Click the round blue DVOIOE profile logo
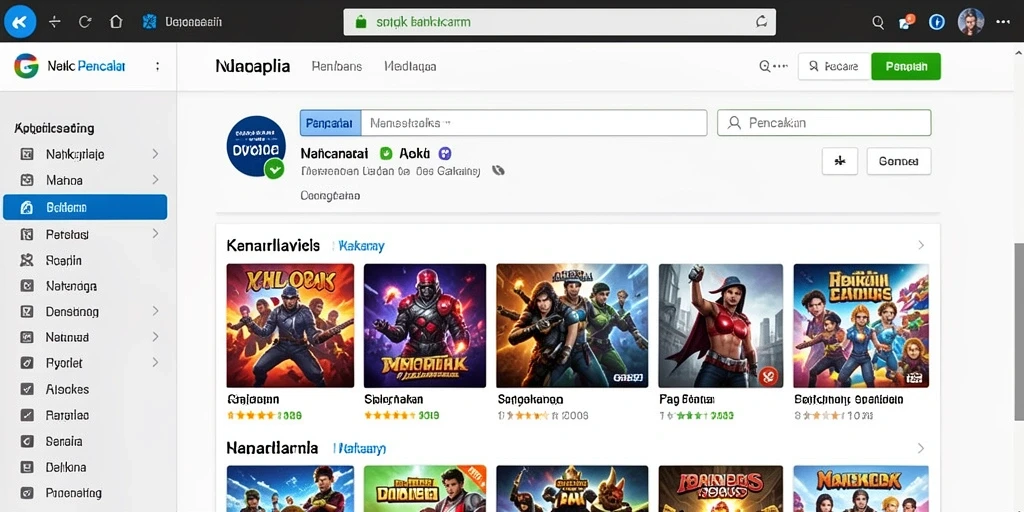Viewport: 1024px width, 512px height. (256, 146)
